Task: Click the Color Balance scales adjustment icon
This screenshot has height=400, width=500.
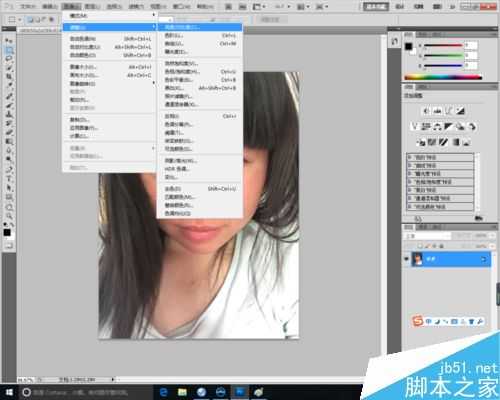Action: coord(437,127)
